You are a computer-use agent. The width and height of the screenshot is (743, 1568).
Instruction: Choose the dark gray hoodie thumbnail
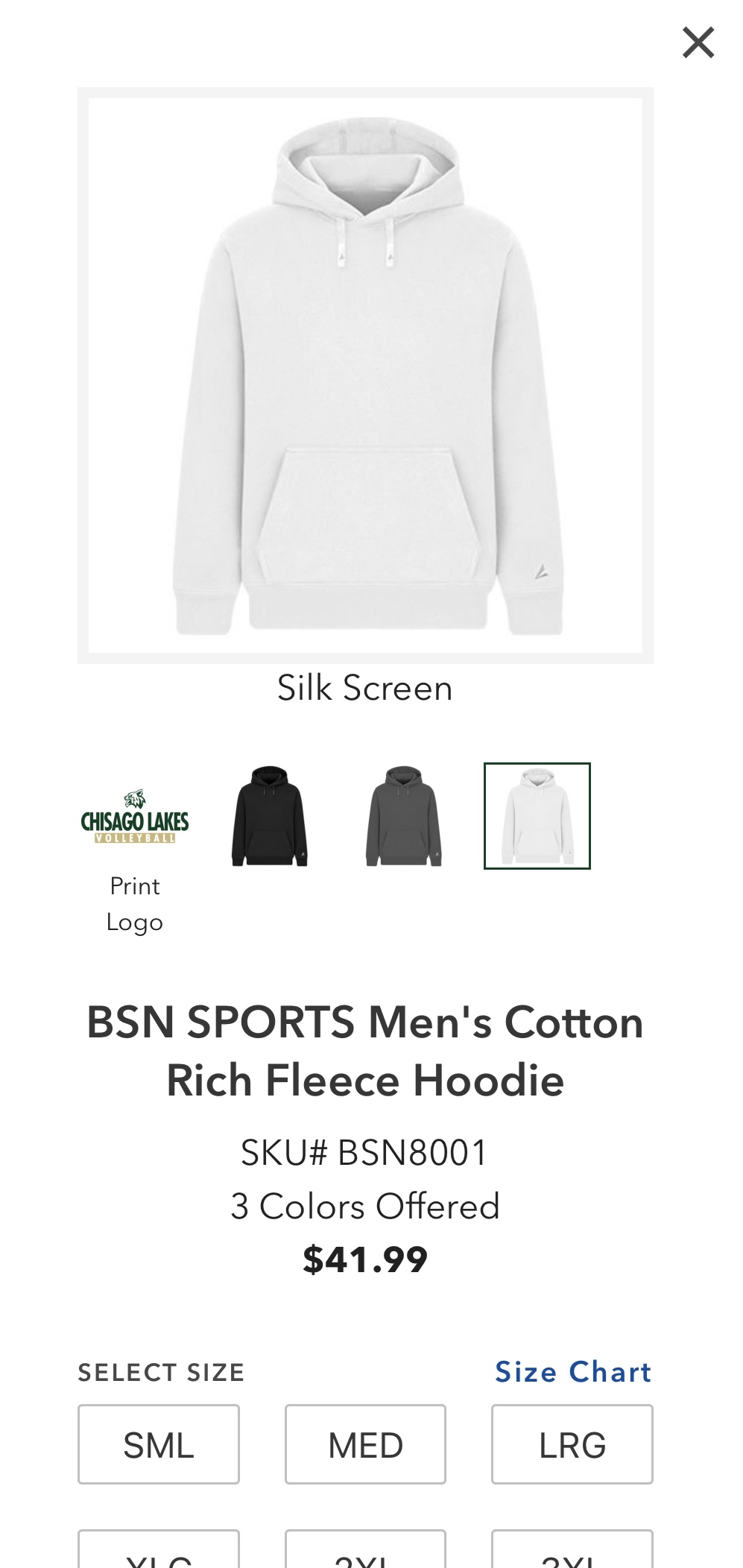(403, 816)
